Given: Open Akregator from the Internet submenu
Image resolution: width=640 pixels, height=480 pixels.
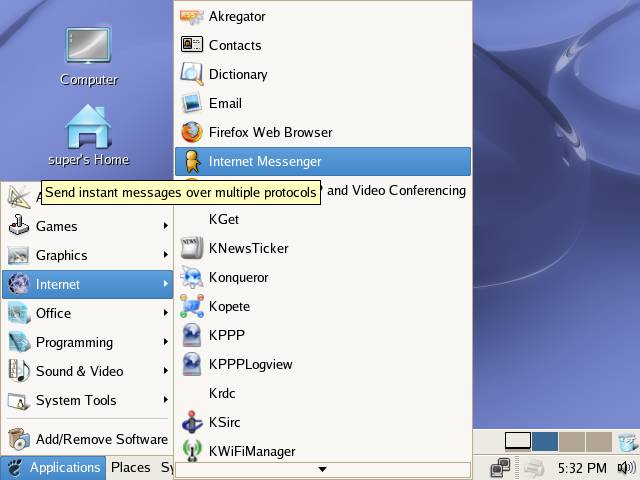Looking at the screenshot, I should pos(237,16).
